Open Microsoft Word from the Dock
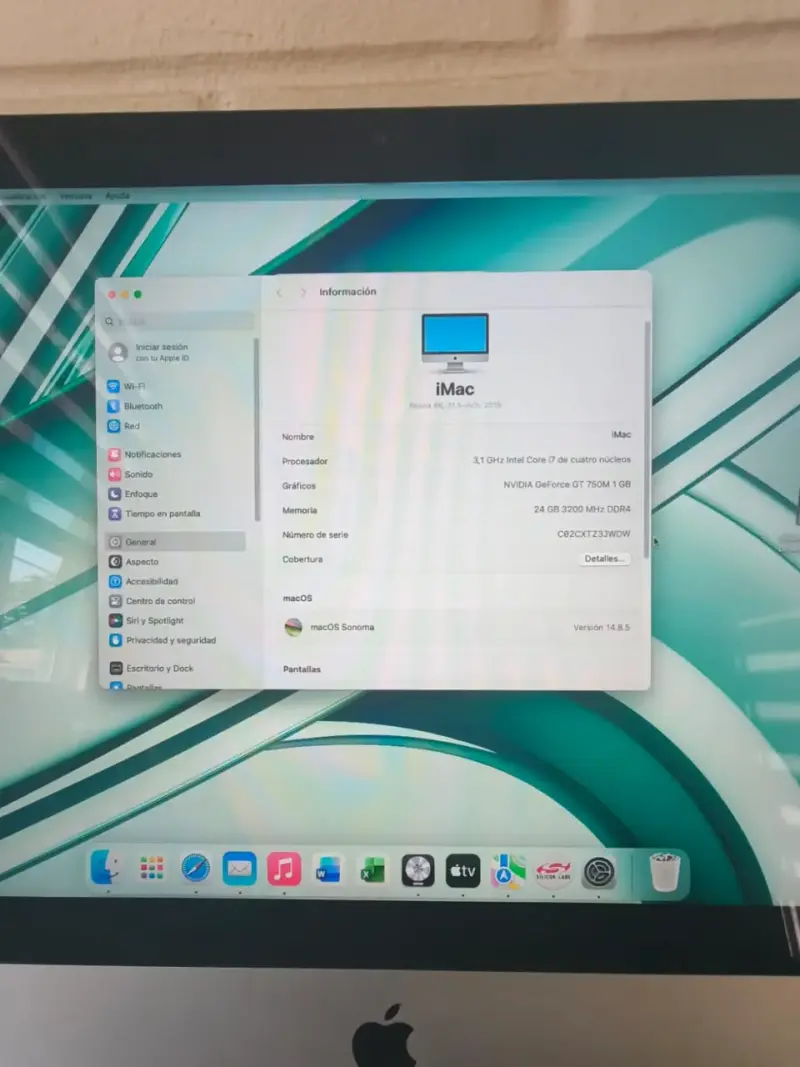800x1067 pixels. [x=328, y=870]
